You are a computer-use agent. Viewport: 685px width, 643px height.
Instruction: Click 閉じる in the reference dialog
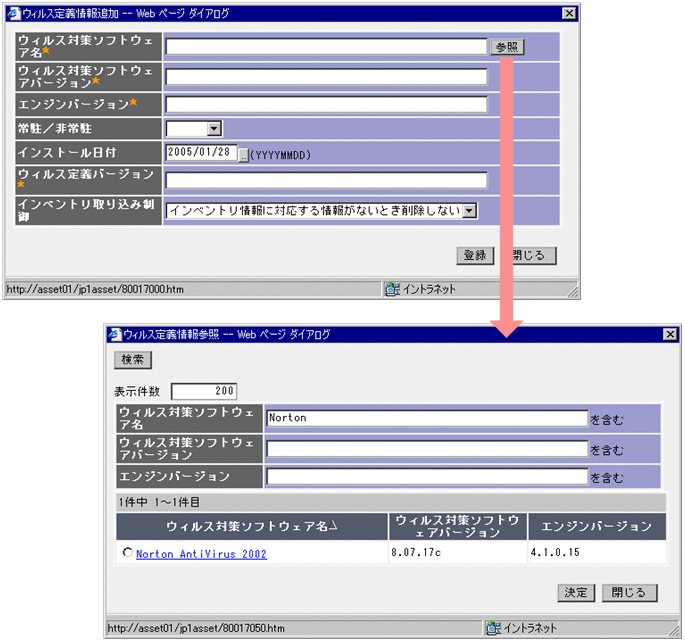629,593
